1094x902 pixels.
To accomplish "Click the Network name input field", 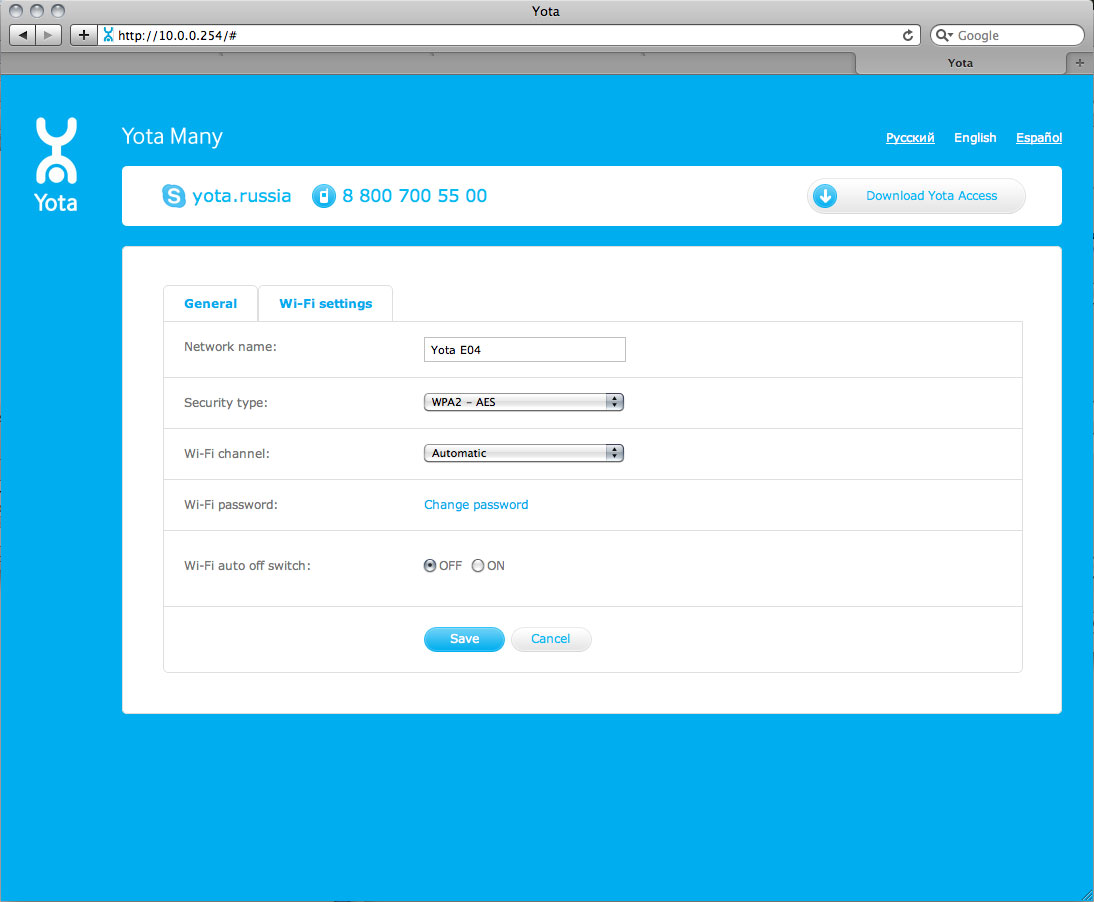I will point(525,349).
